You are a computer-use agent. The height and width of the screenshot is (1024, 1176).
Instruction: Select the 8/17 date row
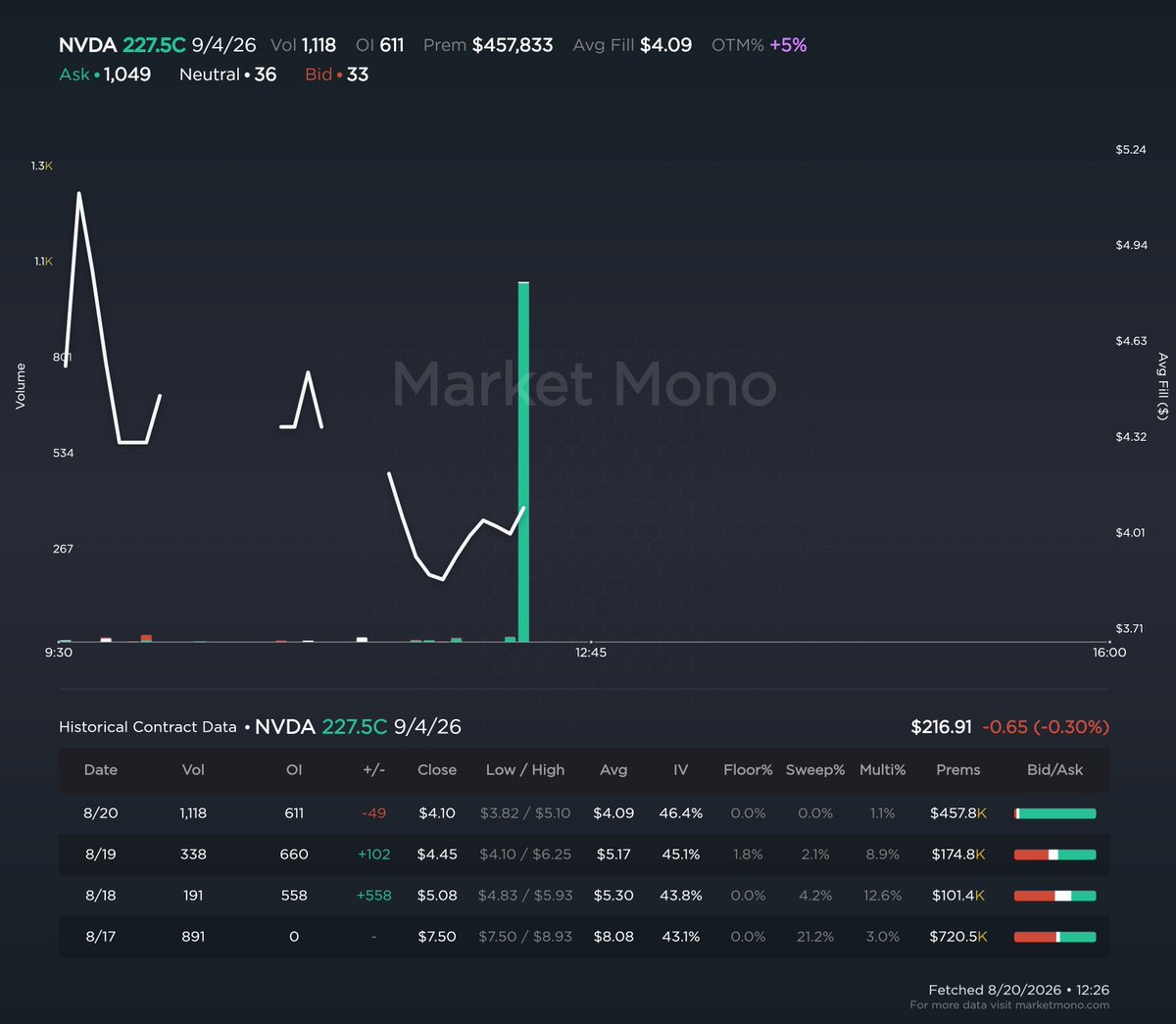coord(584,937)
